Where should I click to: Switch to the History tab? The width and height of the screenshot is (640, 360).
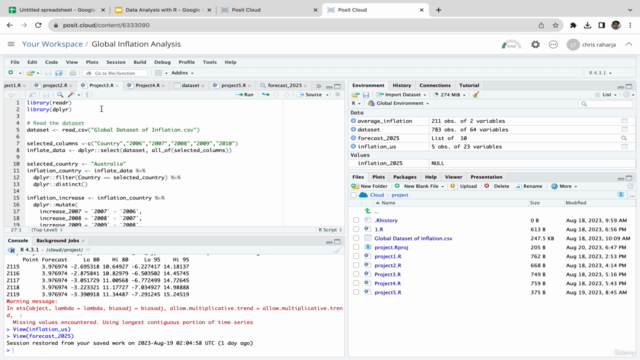point(402,85)
